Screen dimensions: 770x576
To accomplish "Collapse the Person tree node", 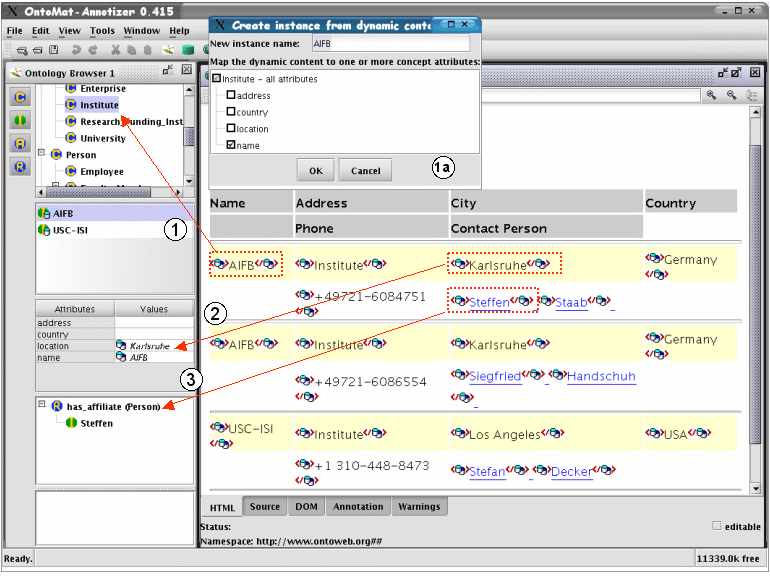I will tap(42, 153).
